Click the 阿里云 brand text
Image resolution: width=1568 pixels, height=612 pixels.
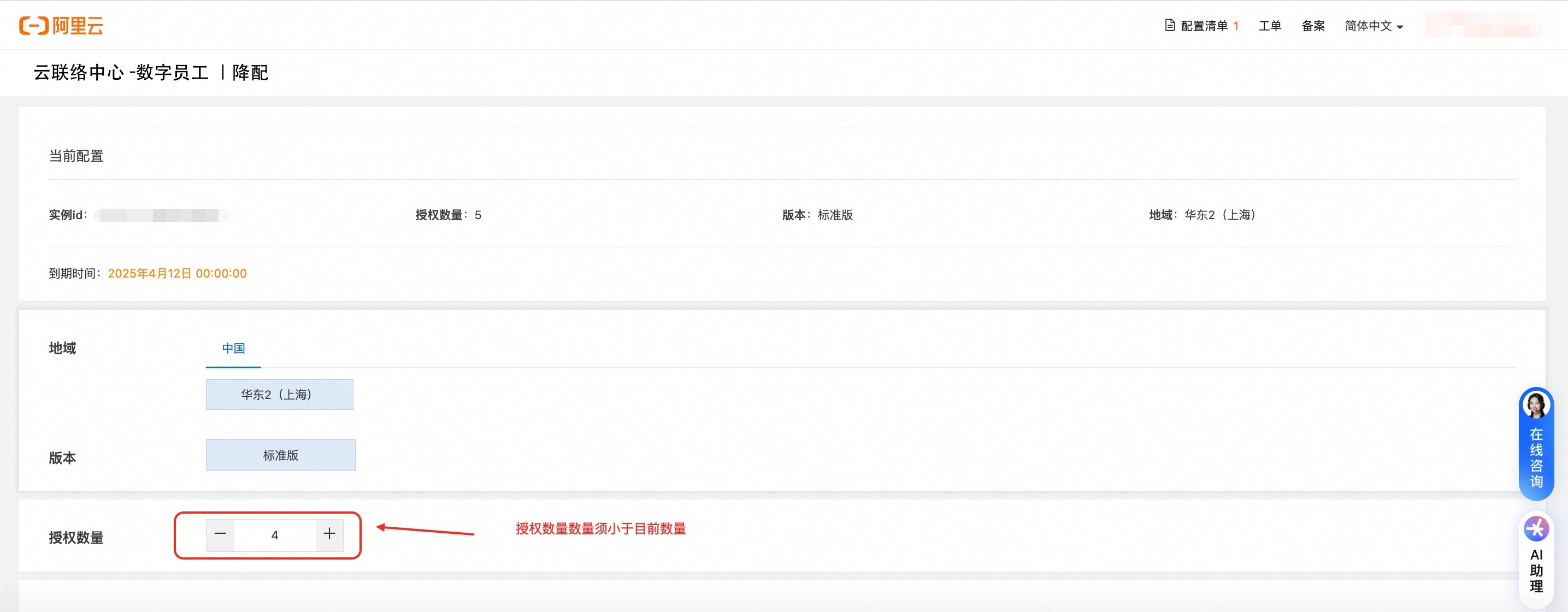pos(77,26)
